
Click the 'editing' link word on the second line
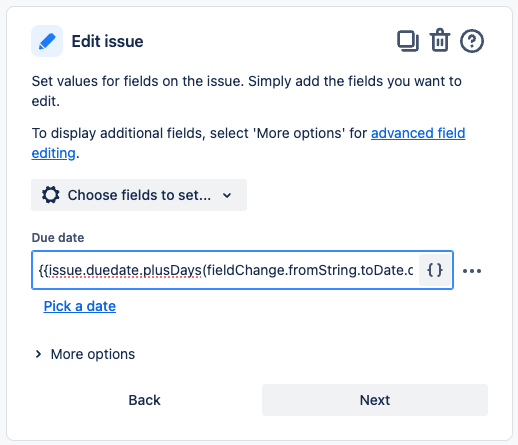53,153
